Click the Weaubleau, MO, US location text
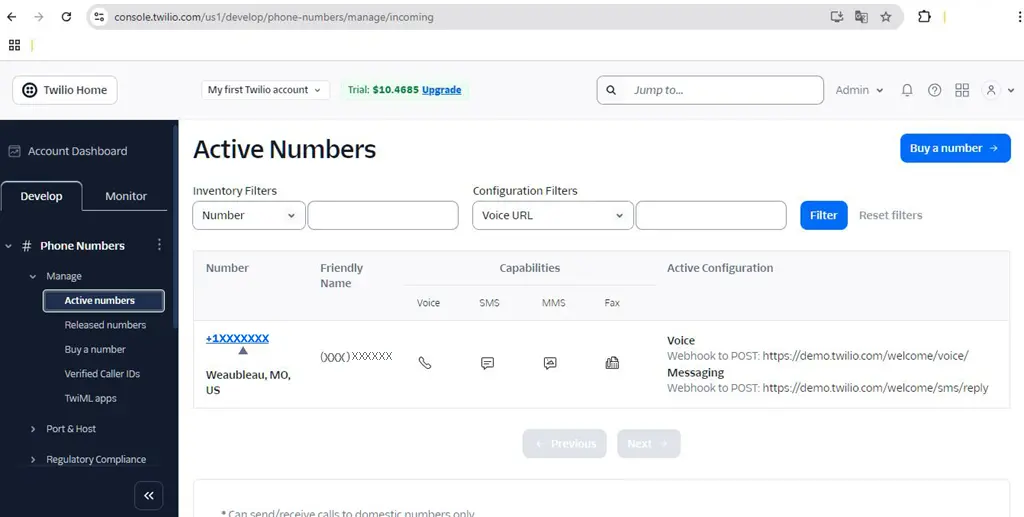1024x517 pixels. (248, 383)
